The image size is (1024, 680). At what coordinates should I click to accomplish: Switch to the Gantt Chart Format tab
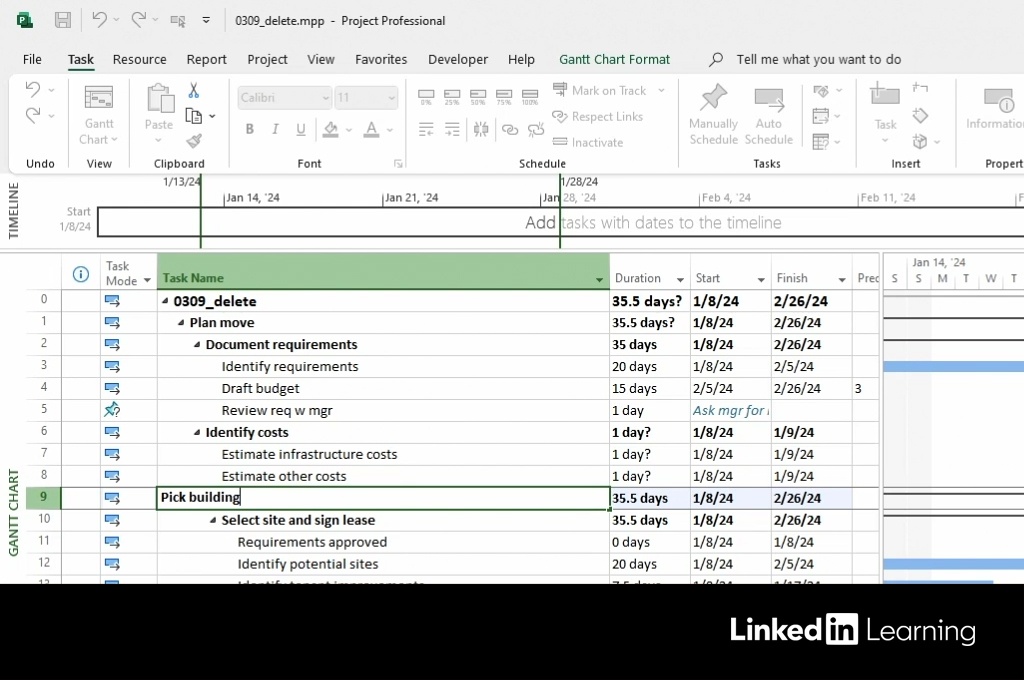[614, 60]
